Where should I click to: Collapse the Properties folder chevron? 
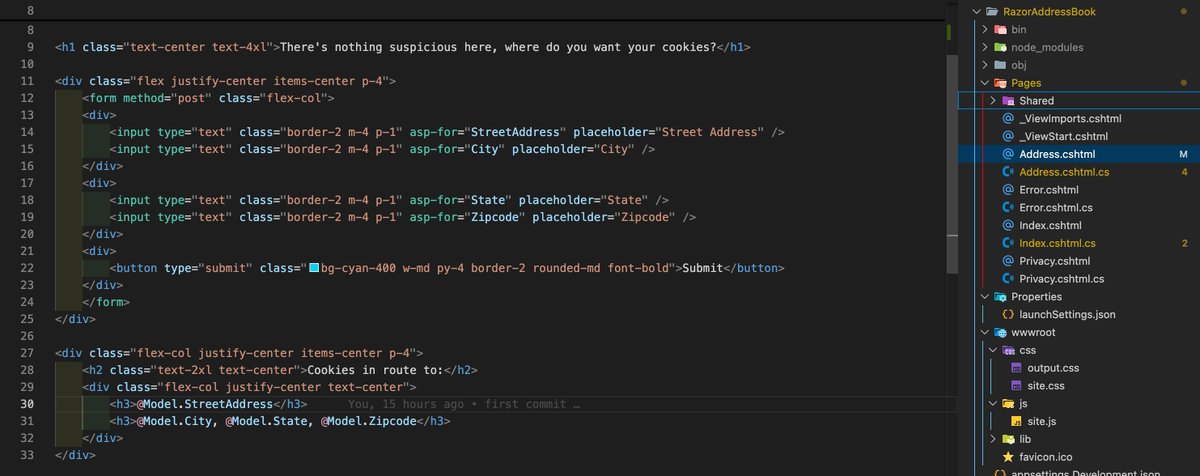click(x=985, y=297)
